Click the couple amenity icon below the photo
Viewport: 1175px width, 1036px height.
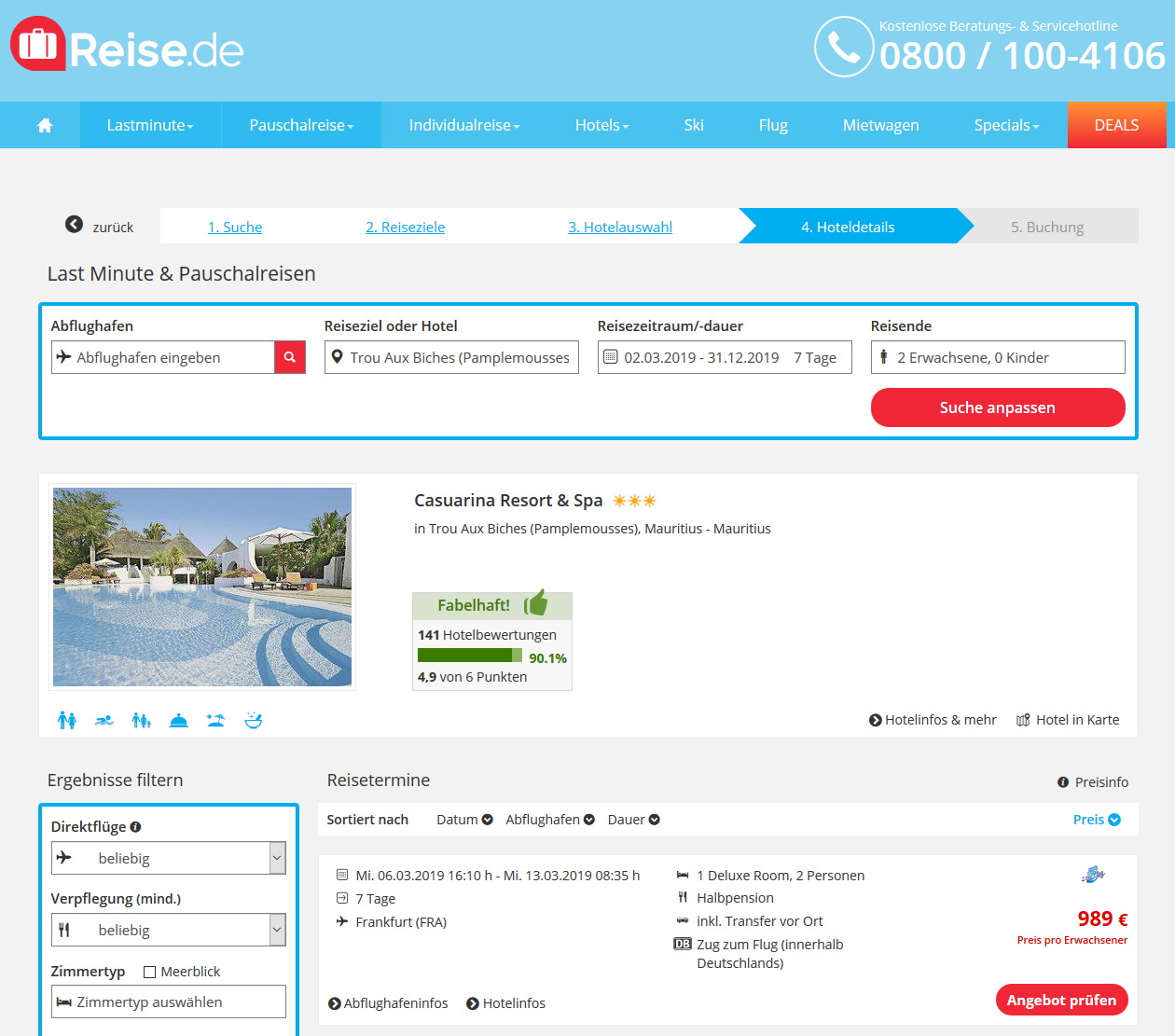(x=66, y=720)
